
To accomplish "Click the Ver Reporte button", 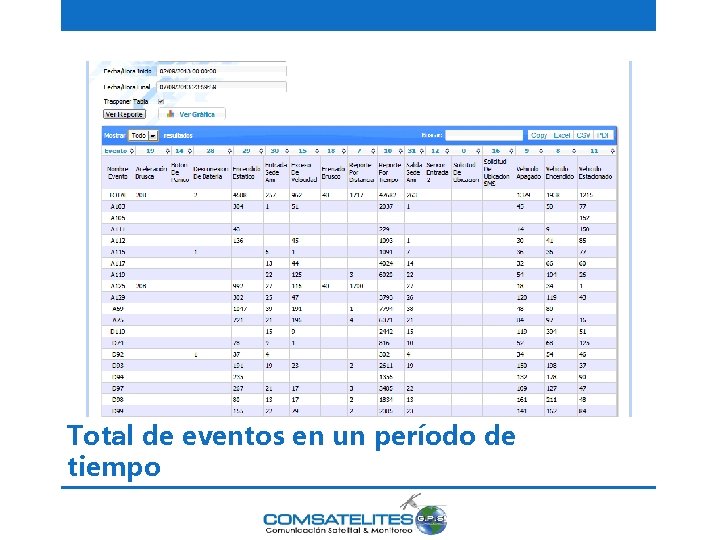I will click(x=124, y=114).
